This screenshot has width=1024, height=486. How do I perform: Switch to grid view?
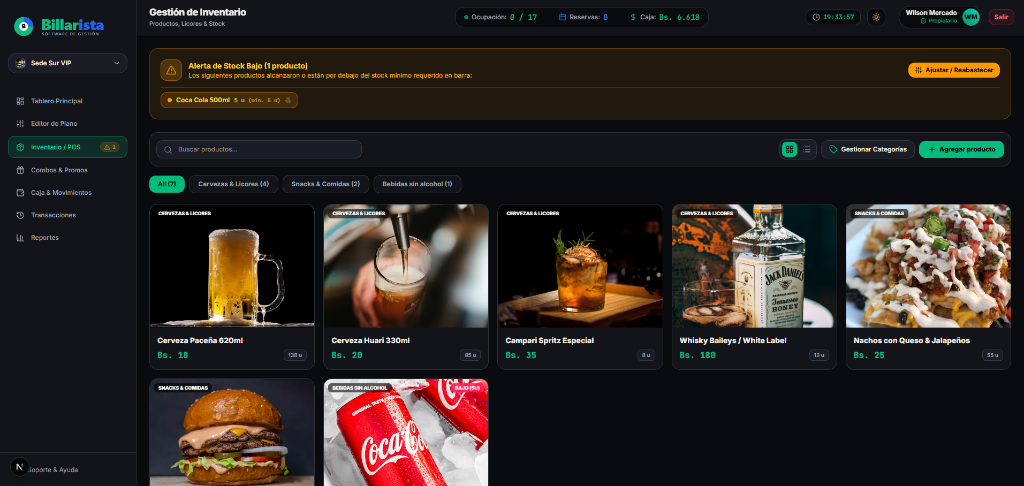tap(790, 150)
